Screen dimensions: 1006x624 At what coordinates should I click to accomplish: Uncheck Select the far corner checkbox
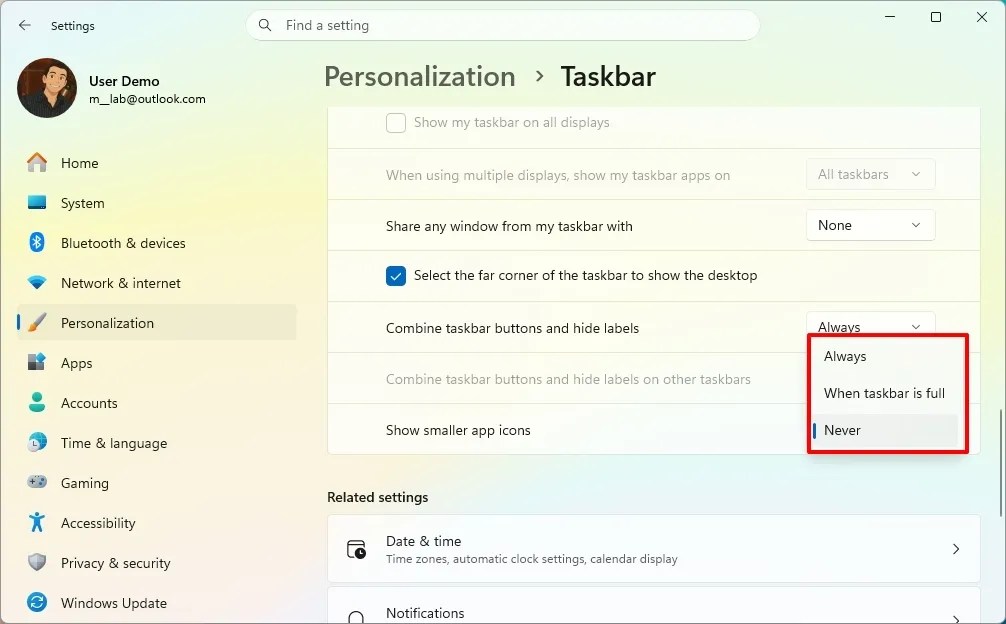coord(396,276)
